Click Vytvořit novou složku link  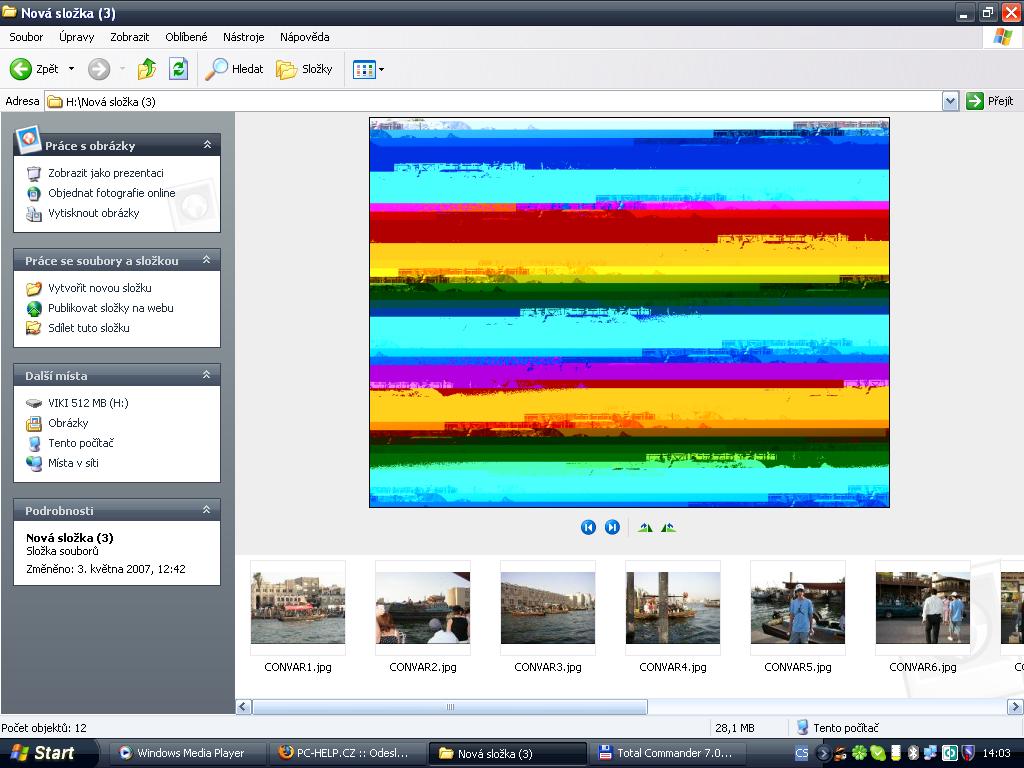pyautogui.click(x=99, y=288)
